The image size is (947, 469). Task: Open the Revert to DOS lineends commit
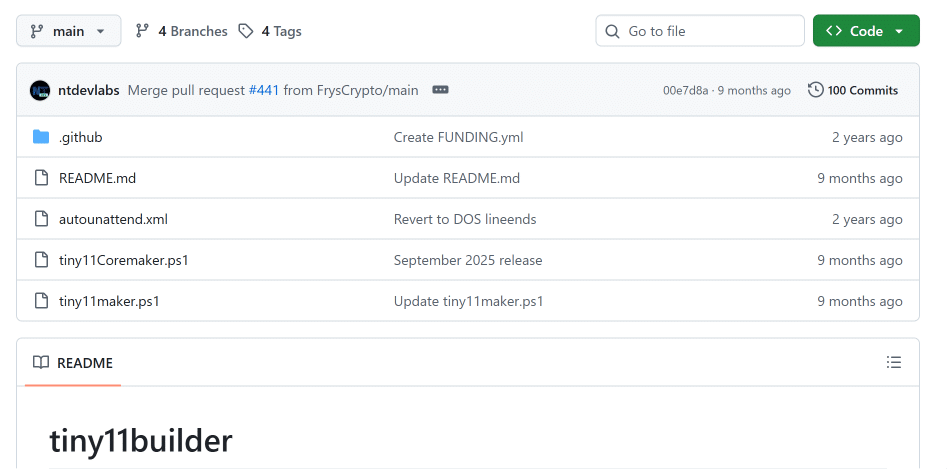[x=465, y=219]
